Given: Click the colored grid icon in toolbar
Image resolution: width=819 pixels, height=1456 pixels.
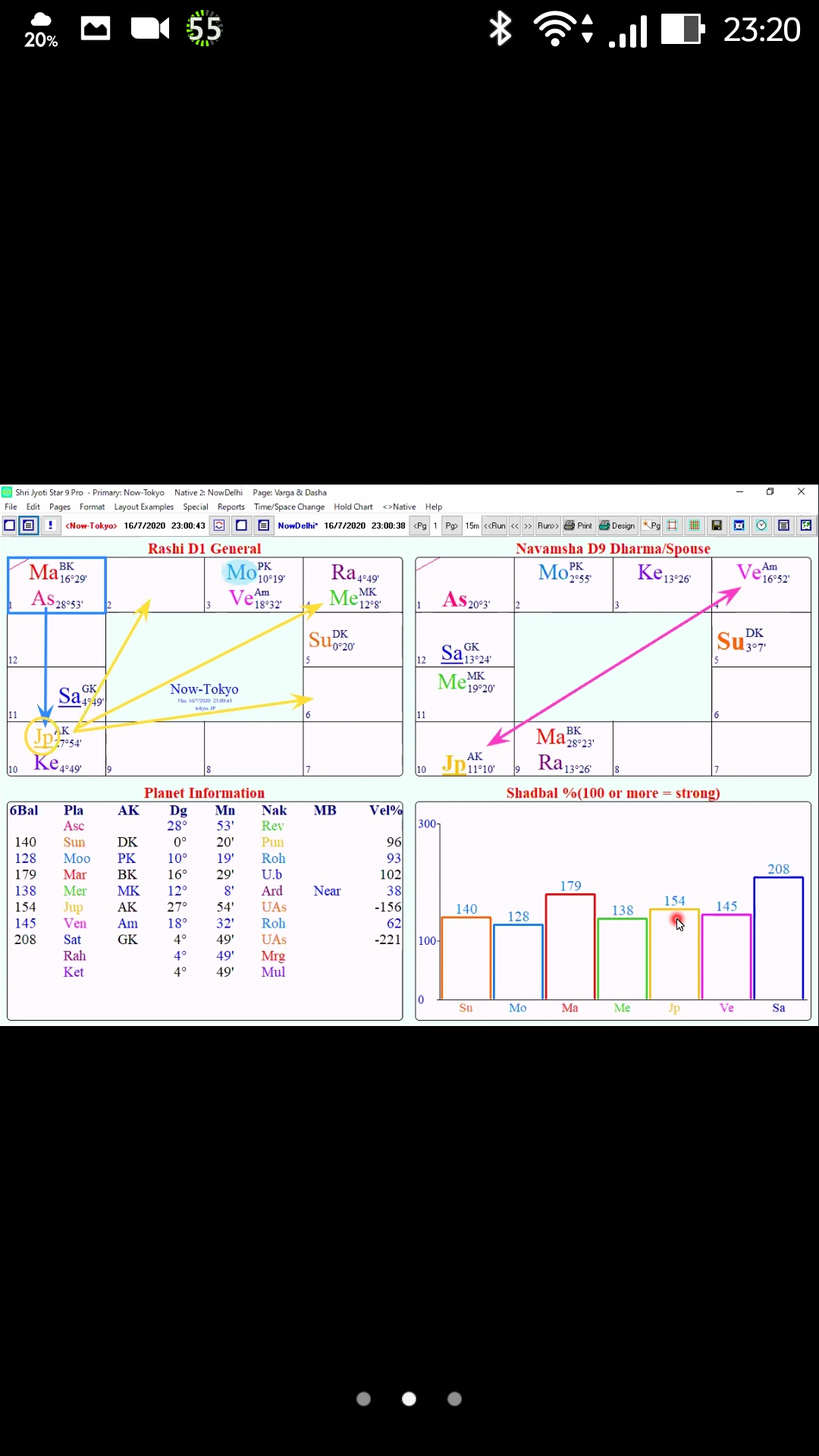Looking at the screenshot, I should click(x=694, y=526).
